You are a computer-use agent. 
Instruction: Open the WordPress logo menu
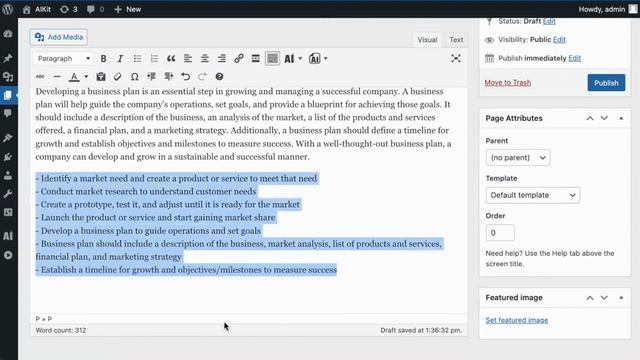pyautogui.click(x=7, y=9)
